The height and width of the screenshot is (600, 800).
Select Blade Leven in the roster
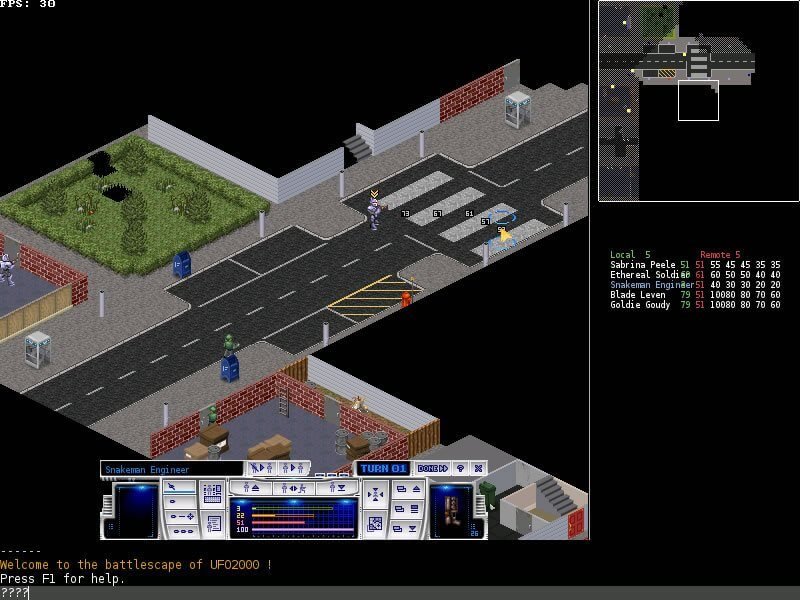695,295
